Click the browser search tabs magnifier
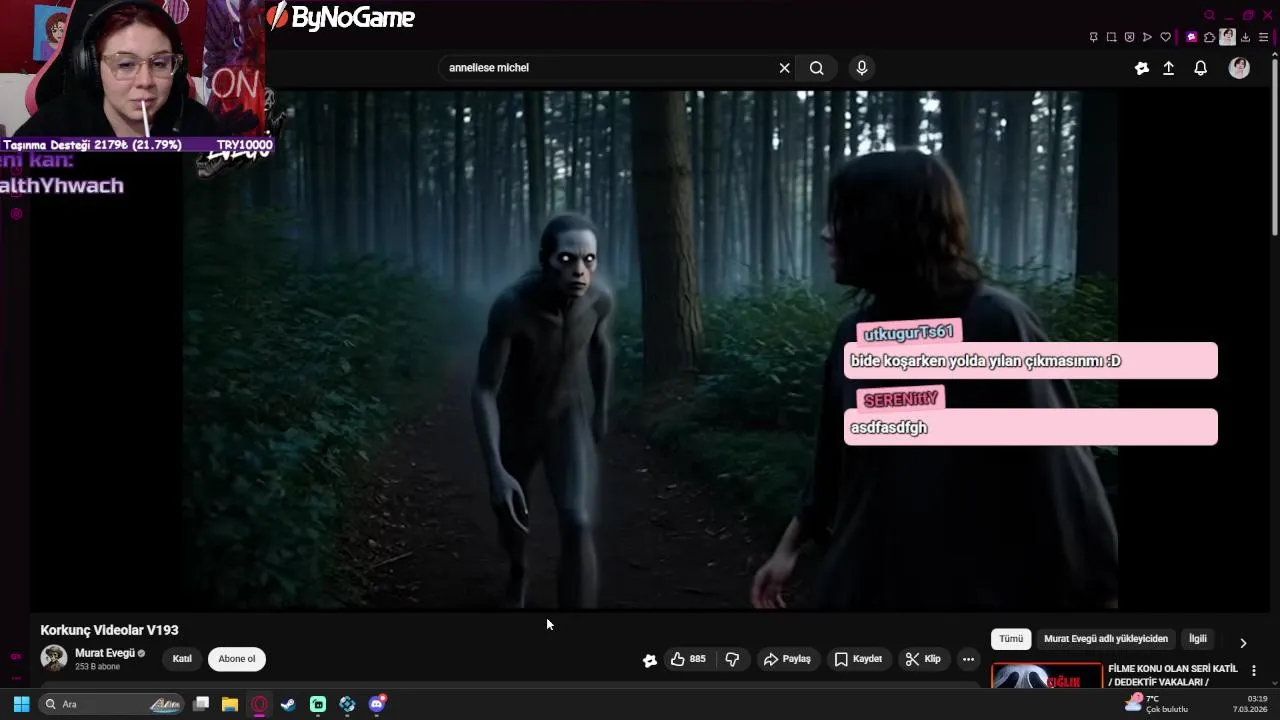Image resolution: width=1280 pixels, height=720 pixels. tap(1209, 15)
